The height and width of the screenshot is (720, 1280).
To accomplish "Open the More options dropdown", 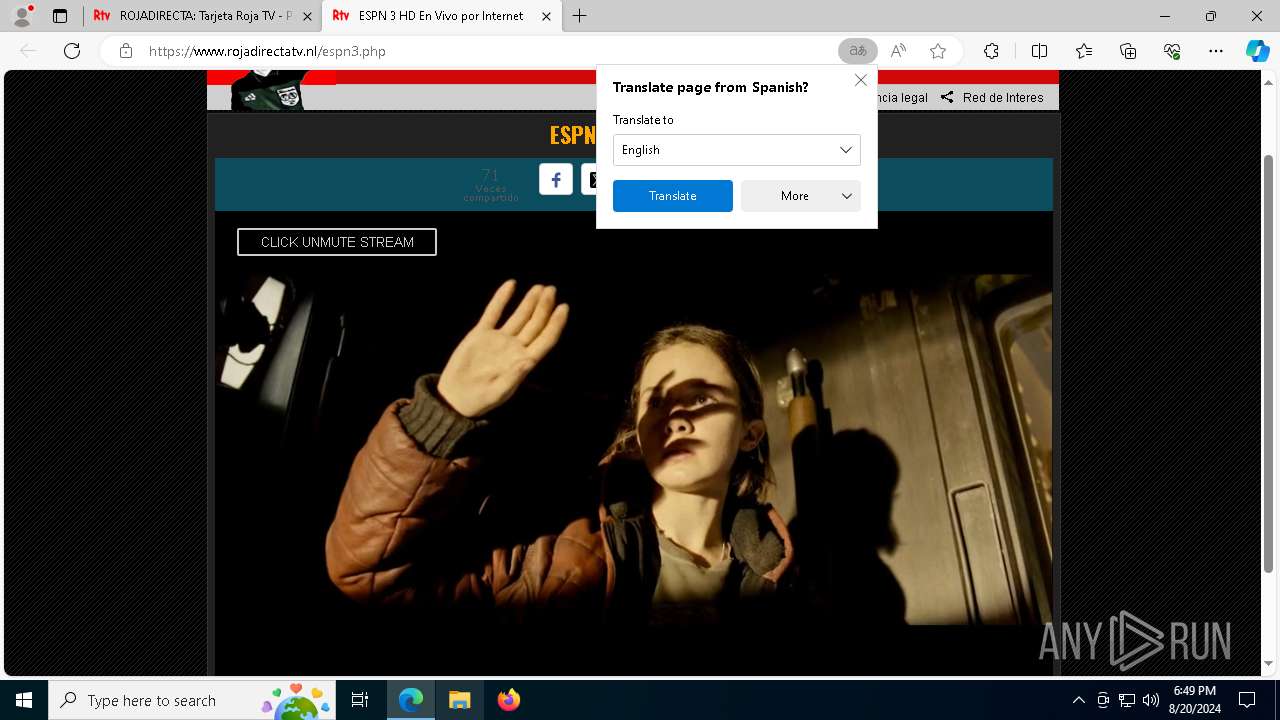I will (801, 196).
